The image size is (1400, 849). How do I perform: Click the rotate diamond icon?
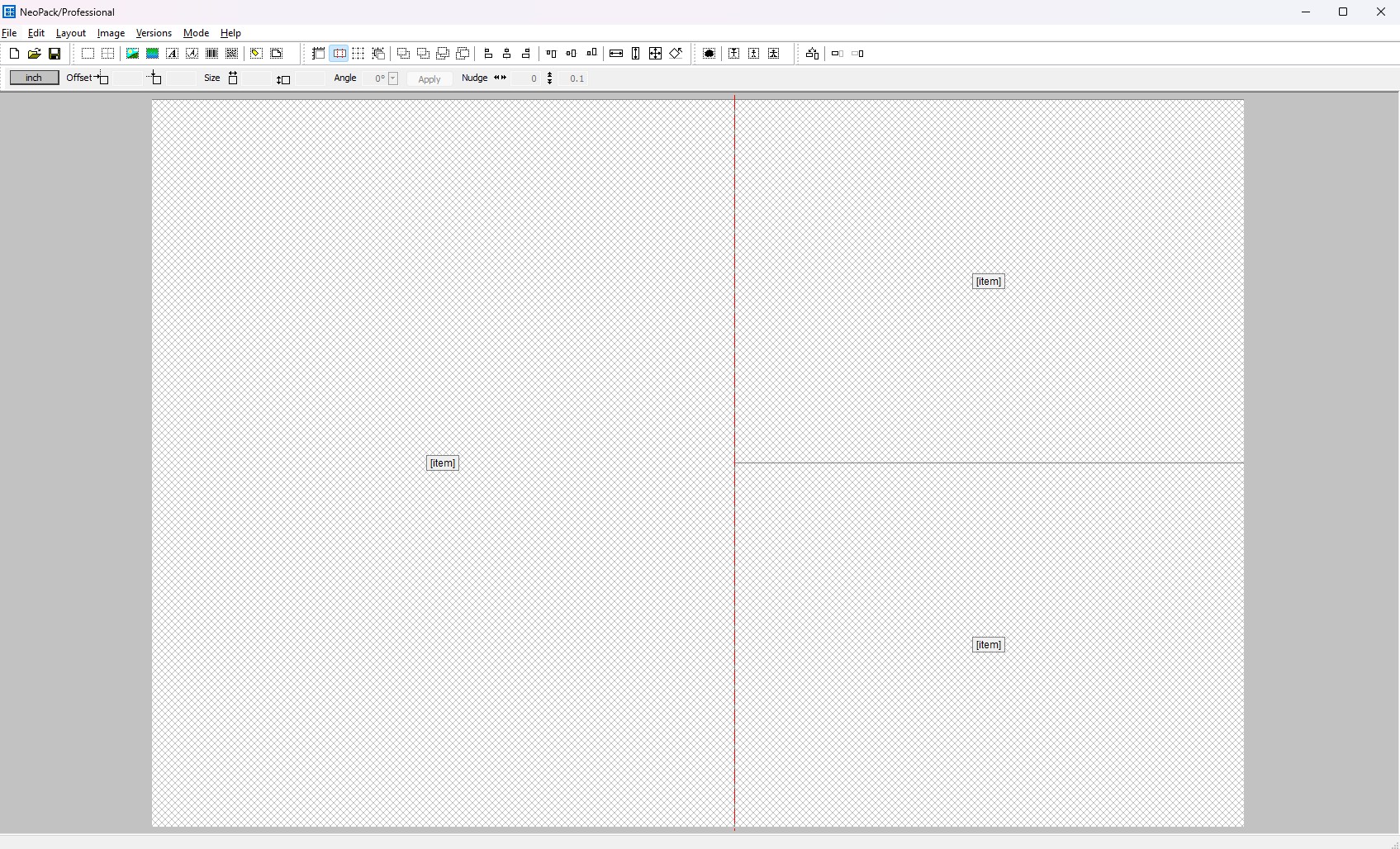pyautogui.click(x=676, y=54)
